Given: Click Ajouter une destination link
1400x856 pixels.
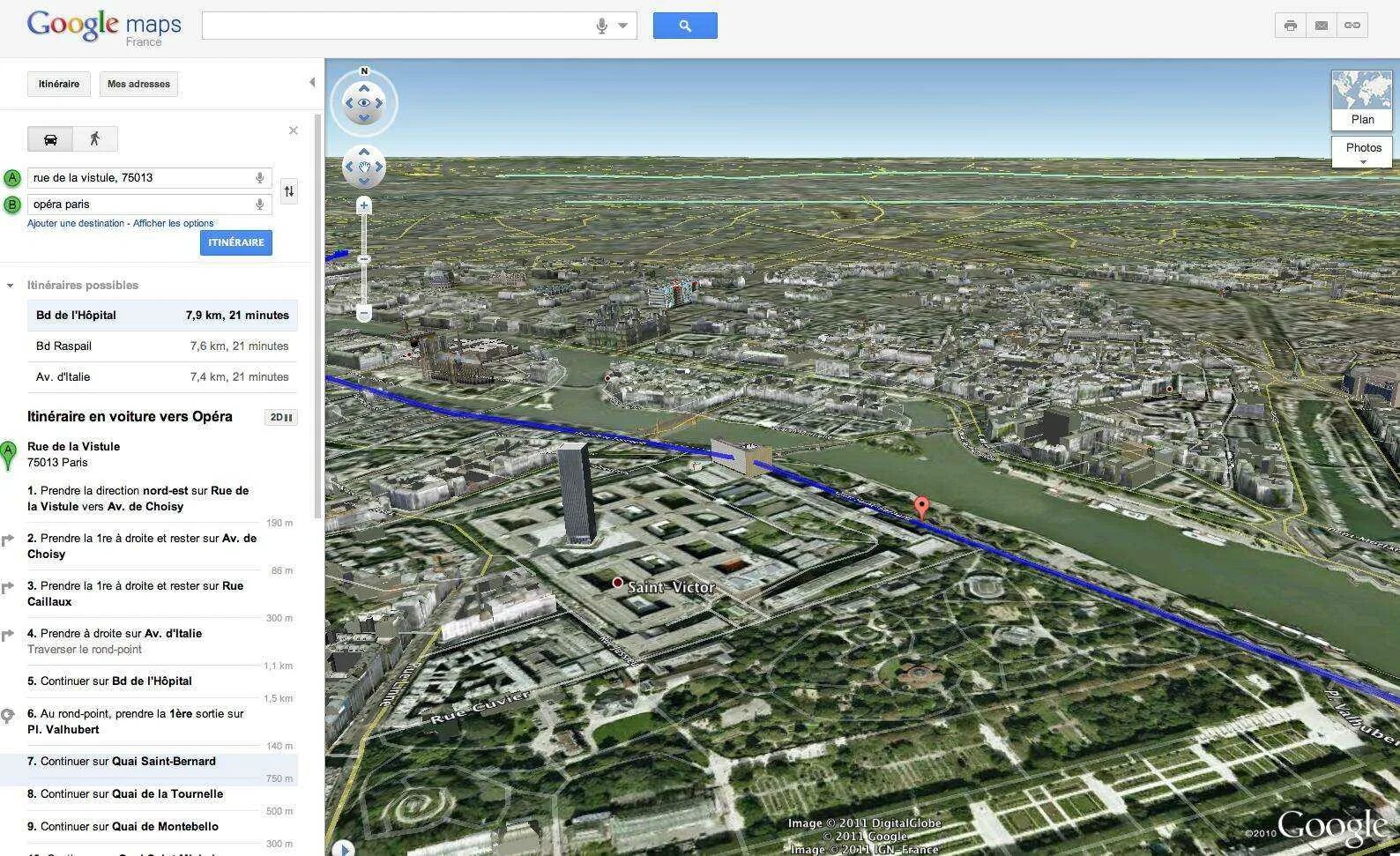Looking at the screenshot, I should point(76,224).
